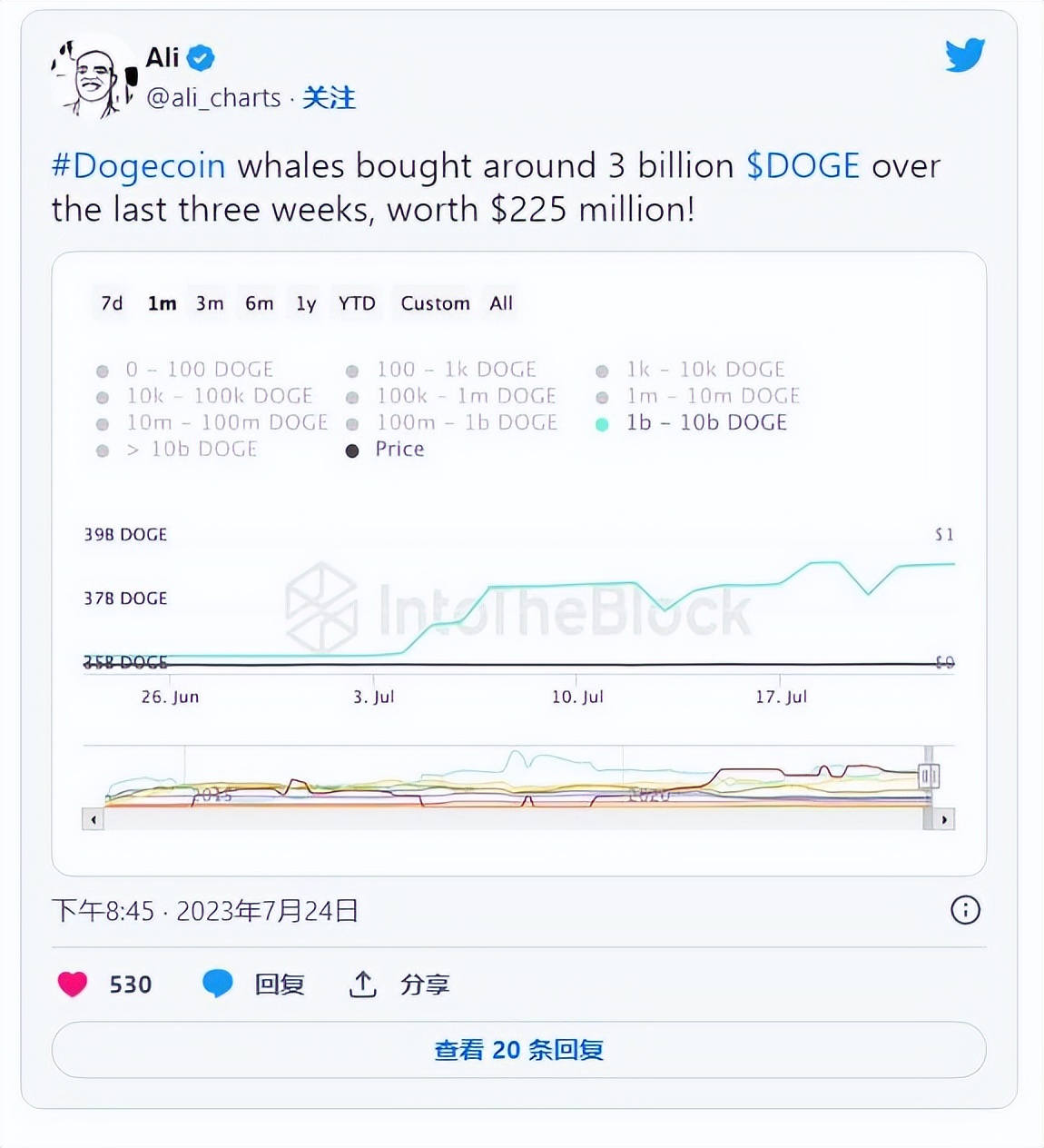Click the red like heart icon
The width and height of the screenshot is (1044, 1148).
click(72, 984)
